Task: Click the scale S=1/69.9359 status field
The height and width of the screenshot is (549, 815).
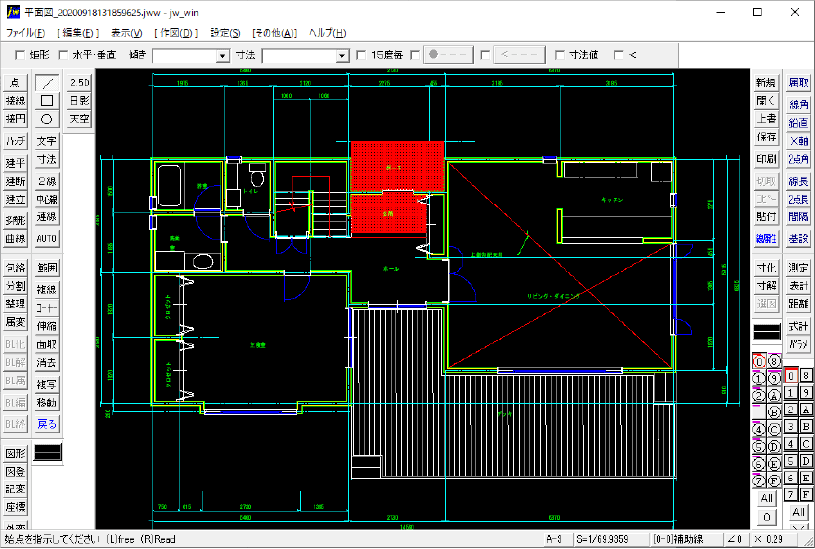Action: coord(611,539)
